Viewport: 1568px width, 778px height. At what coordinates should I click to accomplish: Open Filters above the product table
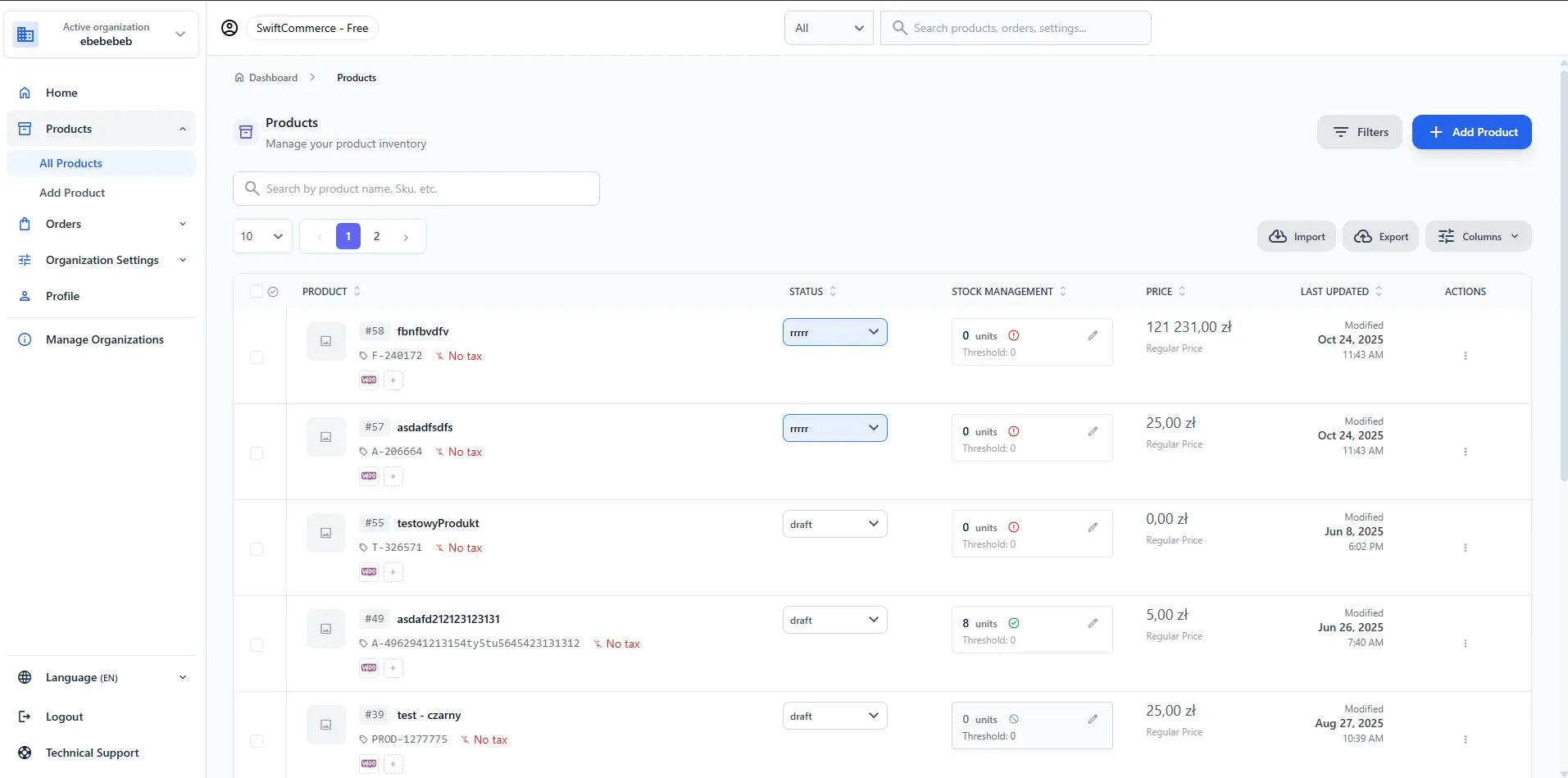coord(1359,131)
